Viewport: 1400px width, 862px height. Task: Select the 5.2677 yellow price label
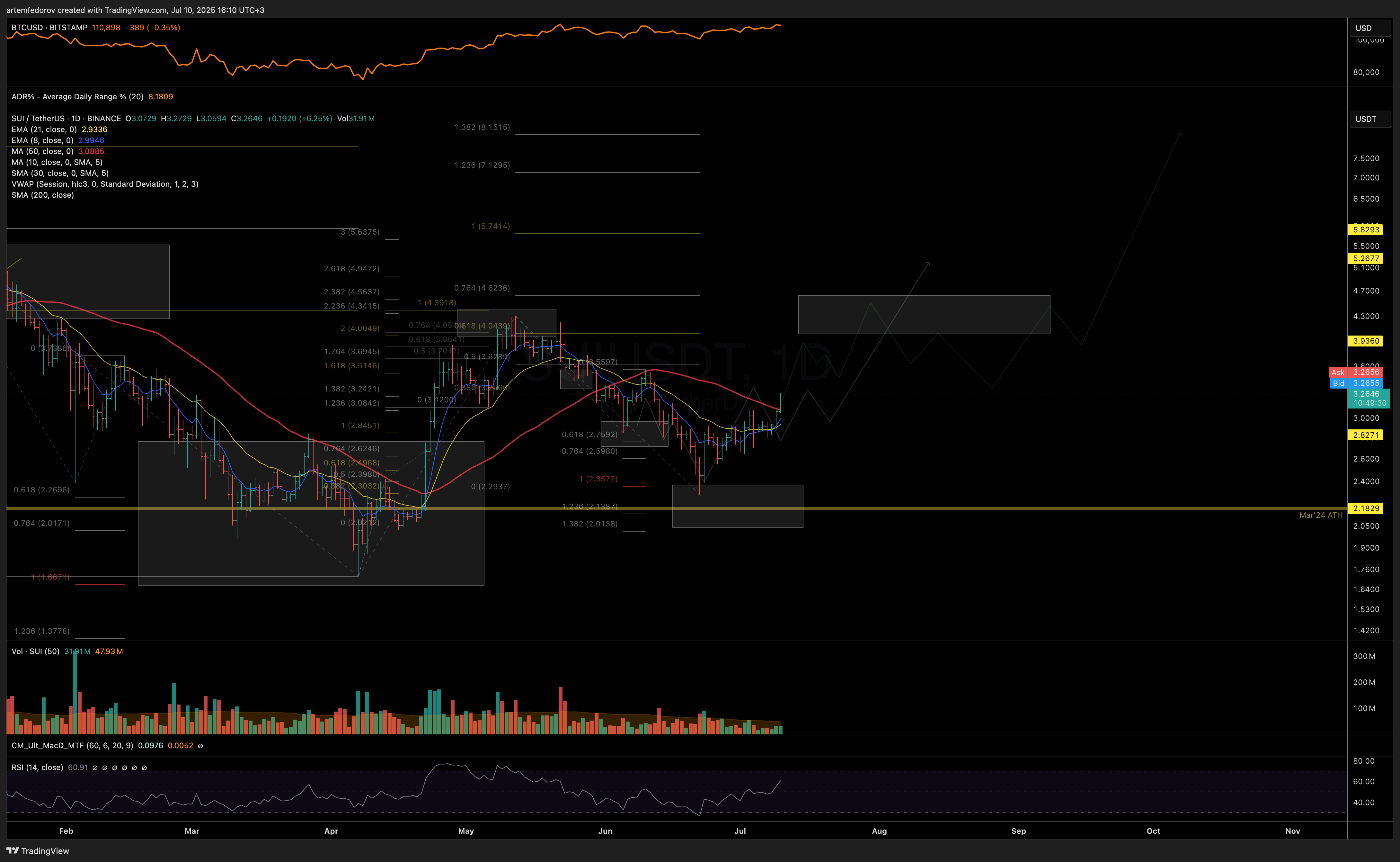click(x=1366, y=258)
